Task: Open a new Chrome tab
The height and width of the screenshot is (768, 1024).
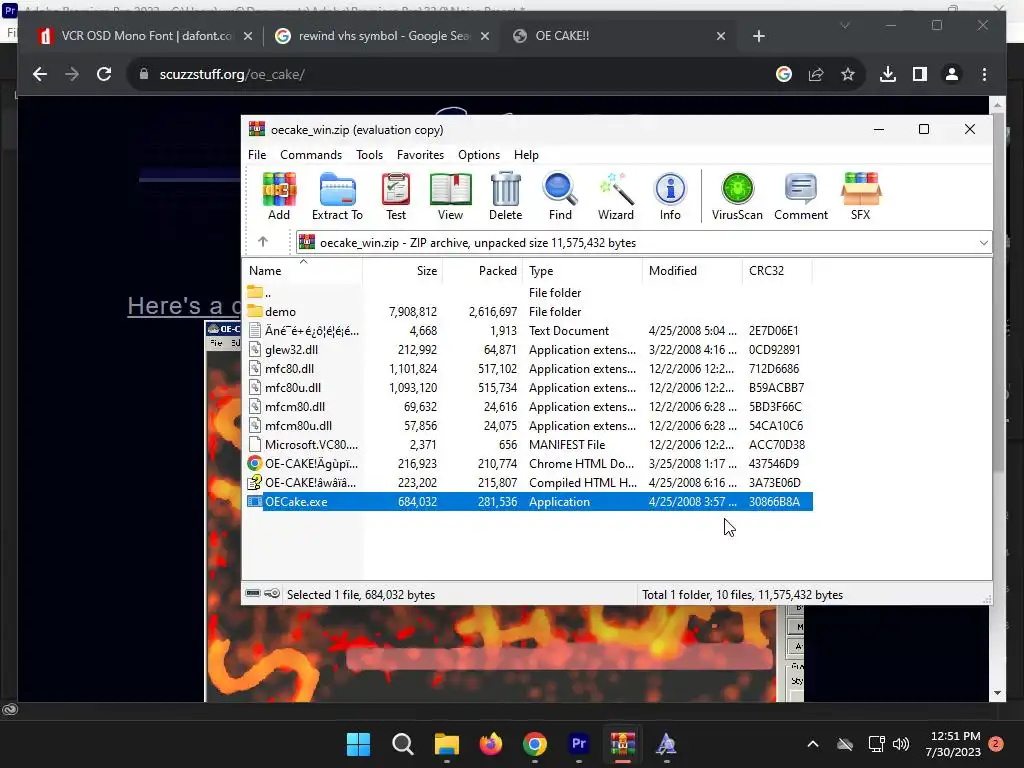Action: coord(758,36)
